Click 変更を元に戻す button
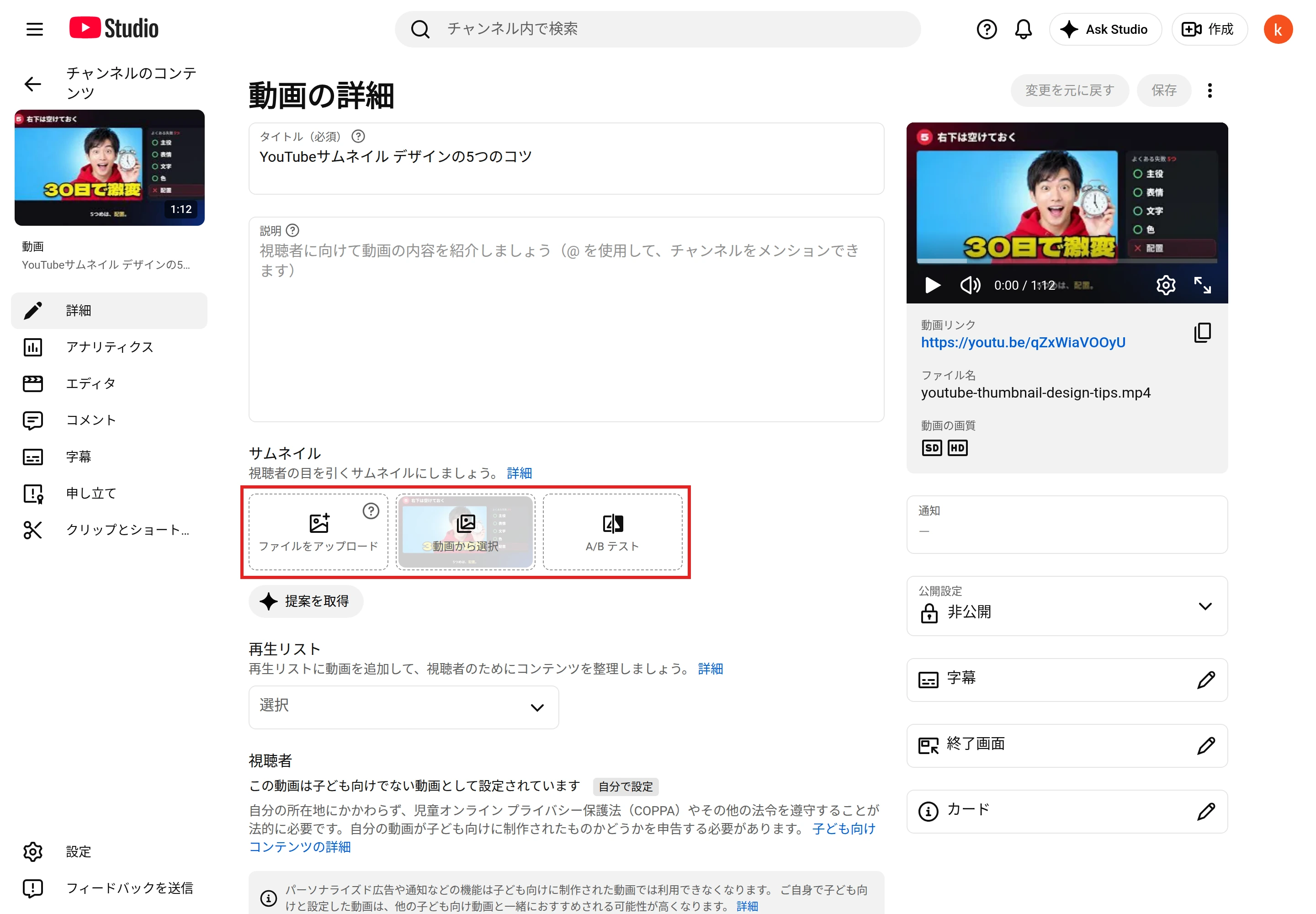The width and height of the screenshot is (1316, 914). pos(1069,90)
